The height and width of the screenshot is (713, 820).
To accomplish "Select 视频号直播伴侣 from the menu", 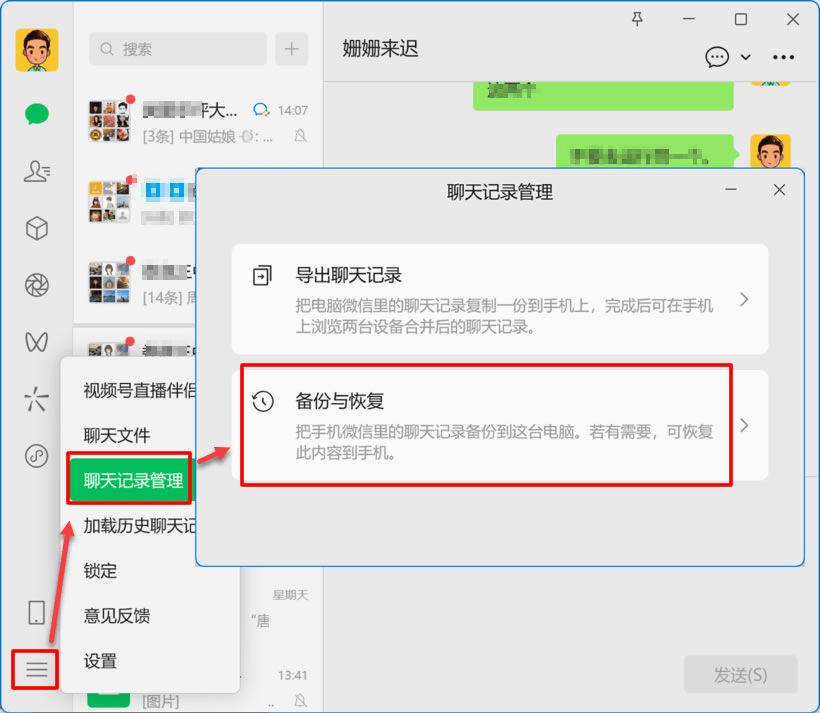I will [x=140, y=390].
